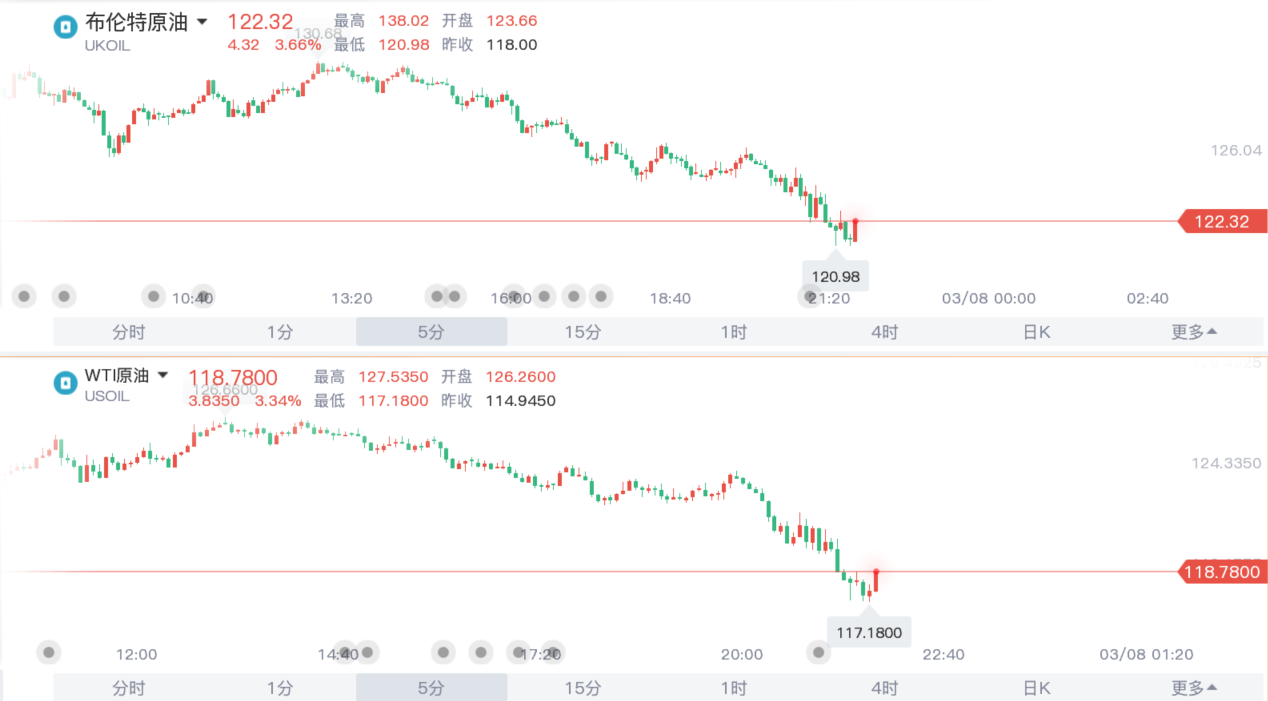Click the blue Brent crude UKOIL logo icon

click(x=65, y=27)
